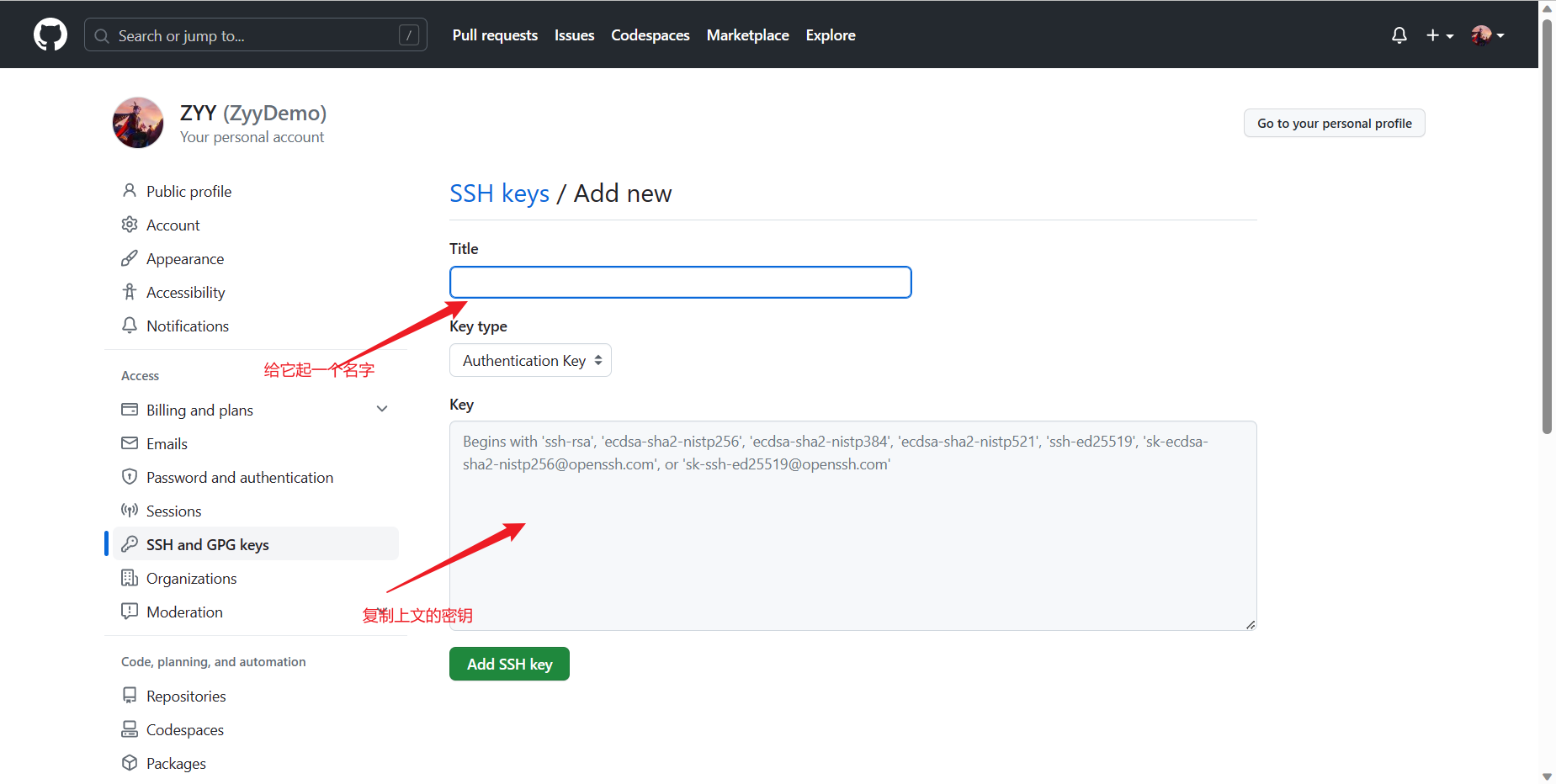Click the package icon beside Packages
This screenshot has height=784, width=1556.
(x=130, y=763)
